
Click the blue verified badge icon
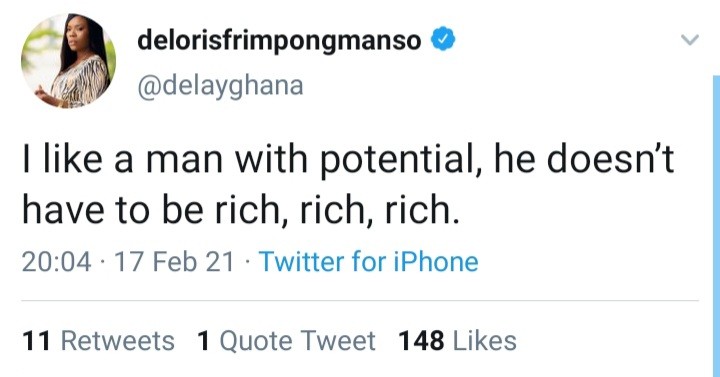coord(442,39)
